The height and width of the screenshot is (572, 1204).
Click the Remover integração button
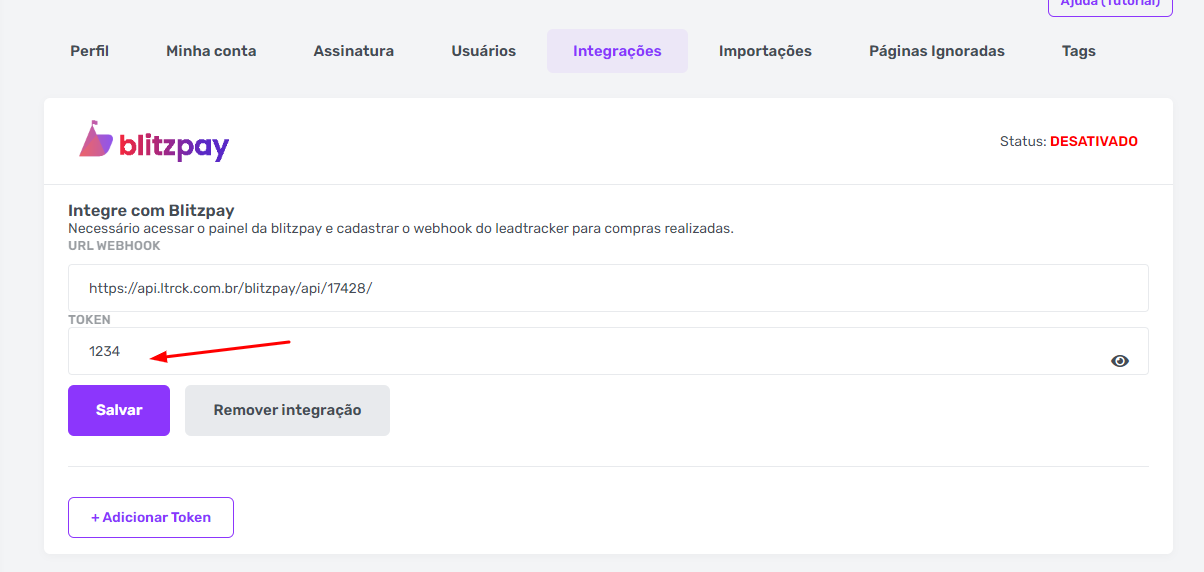pos(287,410)
